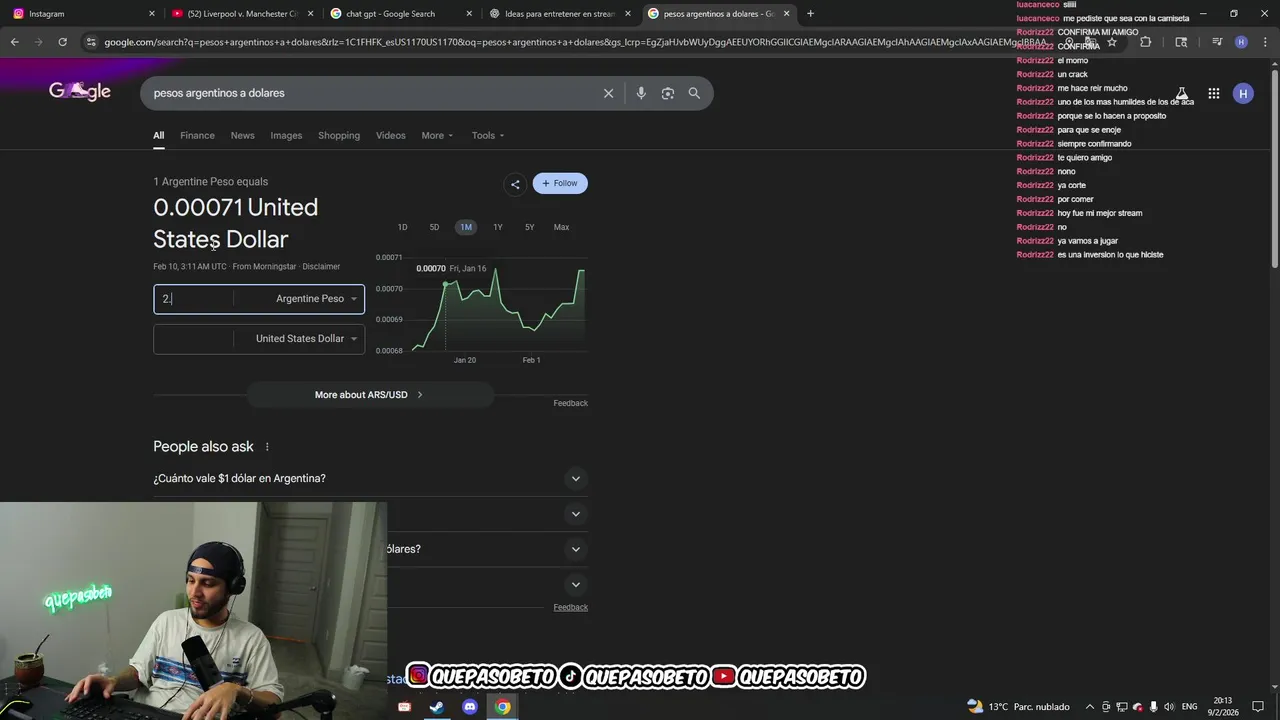This screenshot has width=1280, height=720.
Task: Submit search with the magnifier icon
Action: (694, 93)
